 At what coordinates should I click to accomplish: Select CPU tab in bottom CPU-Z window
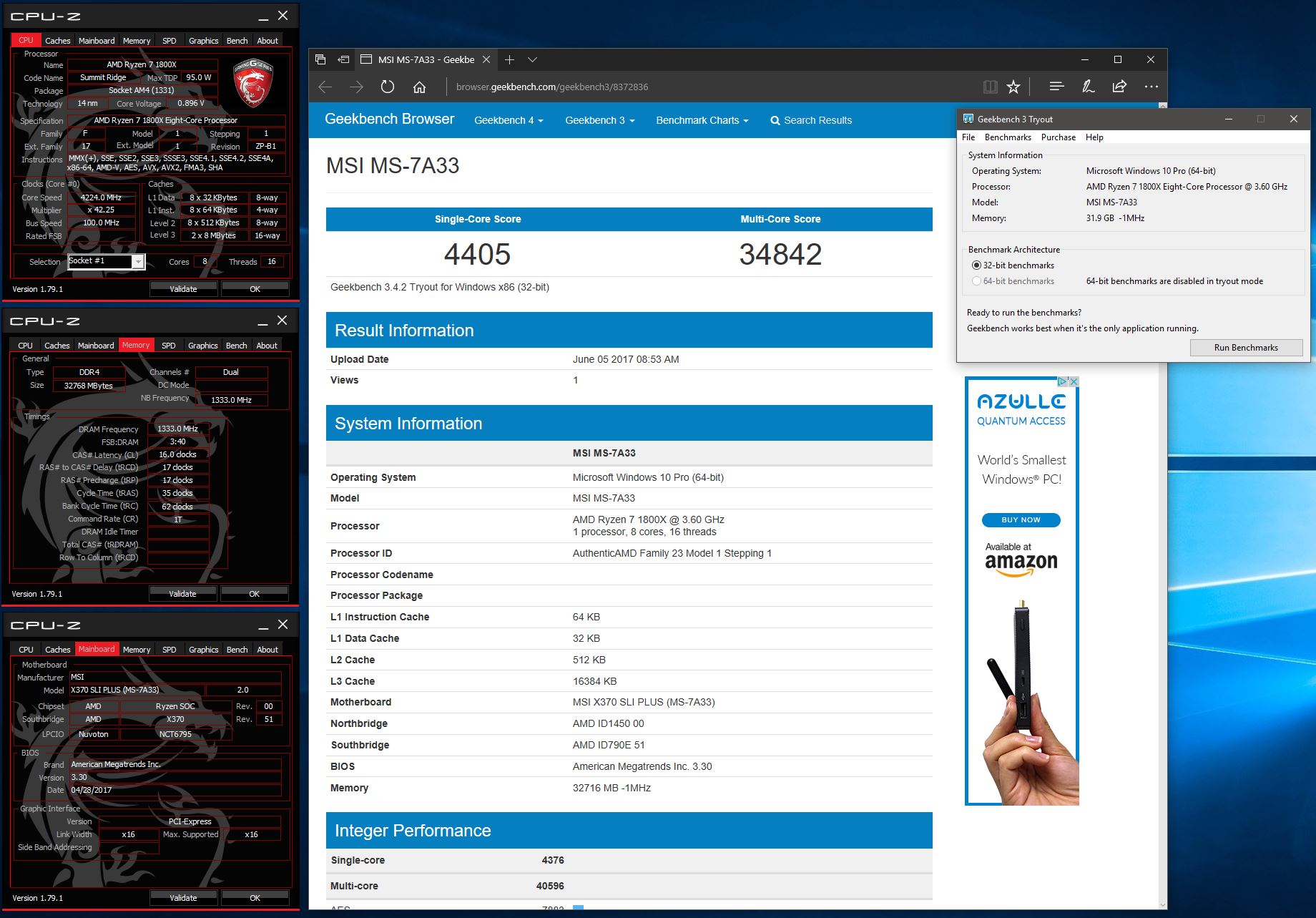pyautogui.click(x=26, y=650)
